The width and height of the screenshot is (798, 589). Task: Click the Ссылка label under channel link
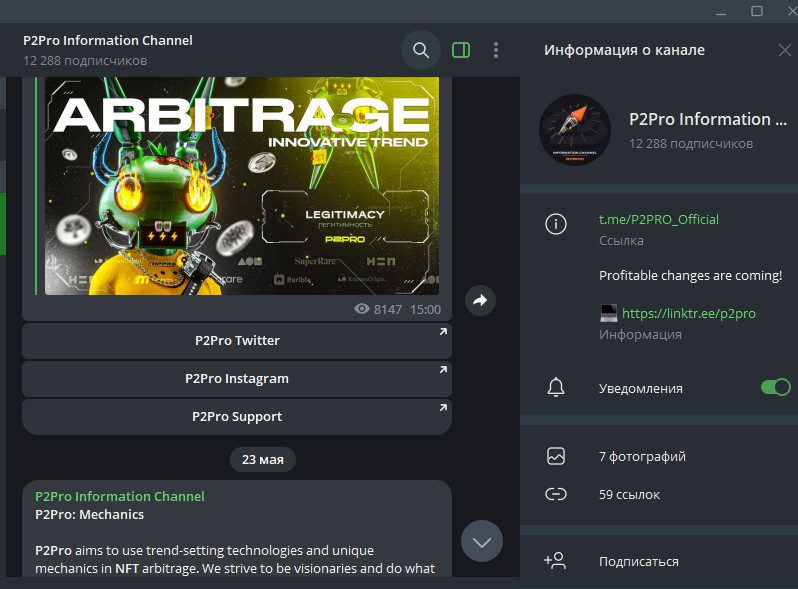(621, 240)
